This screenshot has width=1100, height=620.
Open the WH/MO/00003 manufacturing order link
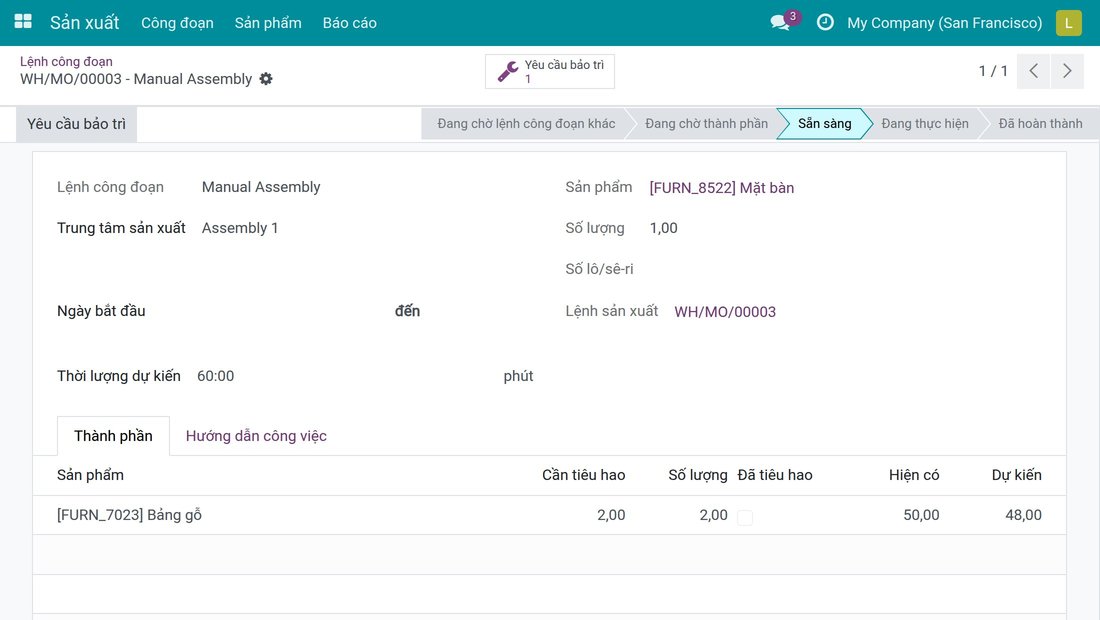click(725, 311)
